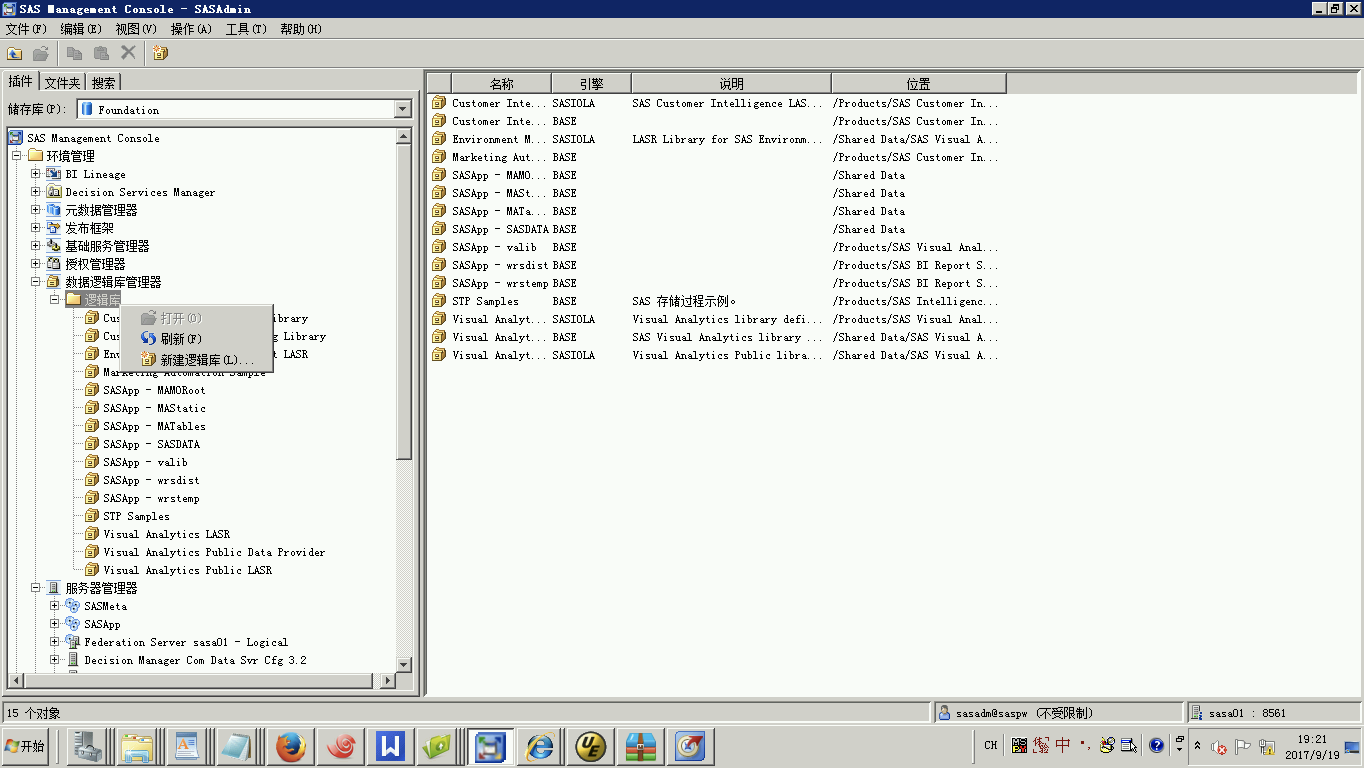Click the SAS Management Console root icon
Viewport: 1364px width, 768px height.
tap(15, 138)
